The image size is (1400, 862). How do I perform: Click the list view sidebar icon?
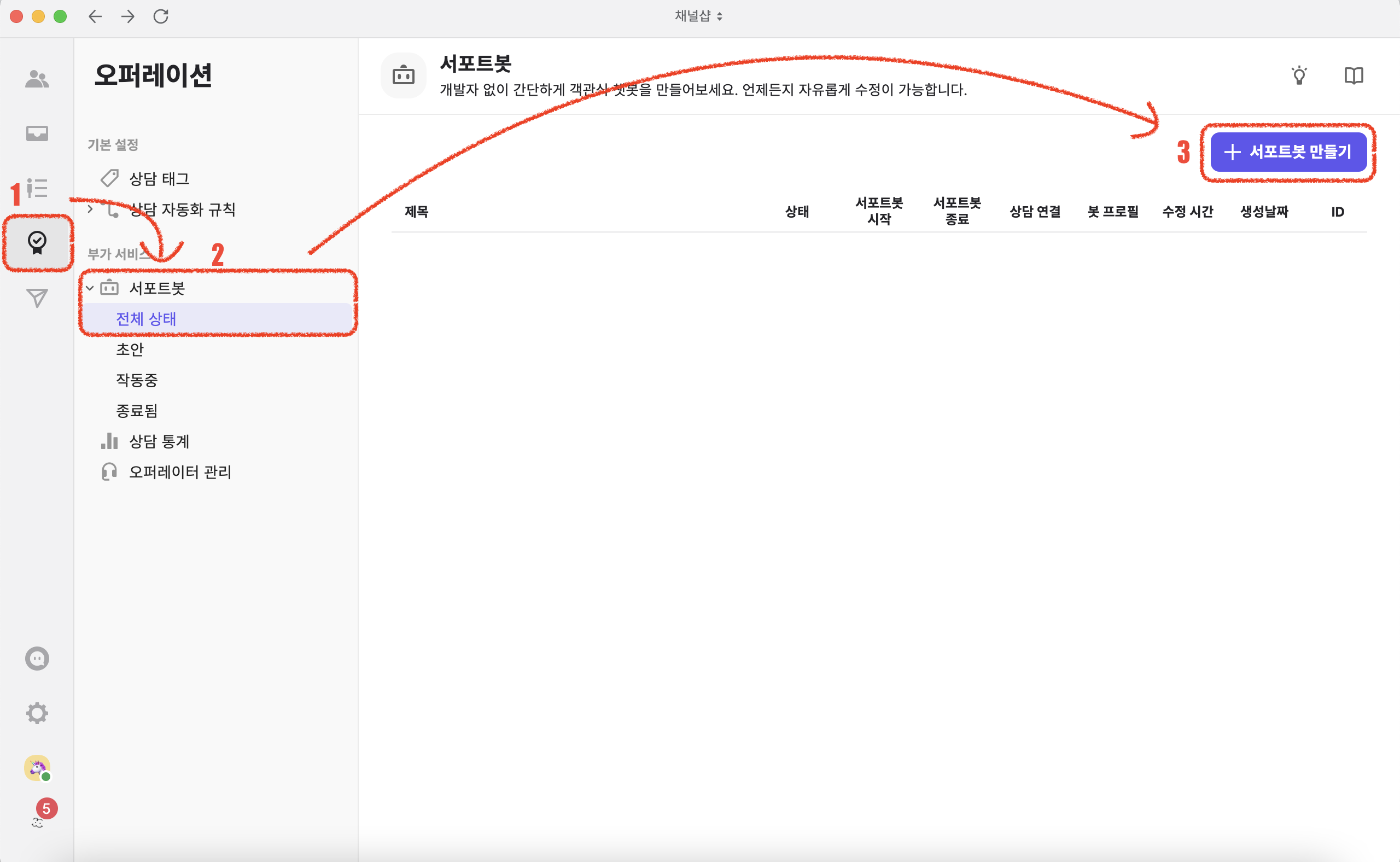click(38, 188)
